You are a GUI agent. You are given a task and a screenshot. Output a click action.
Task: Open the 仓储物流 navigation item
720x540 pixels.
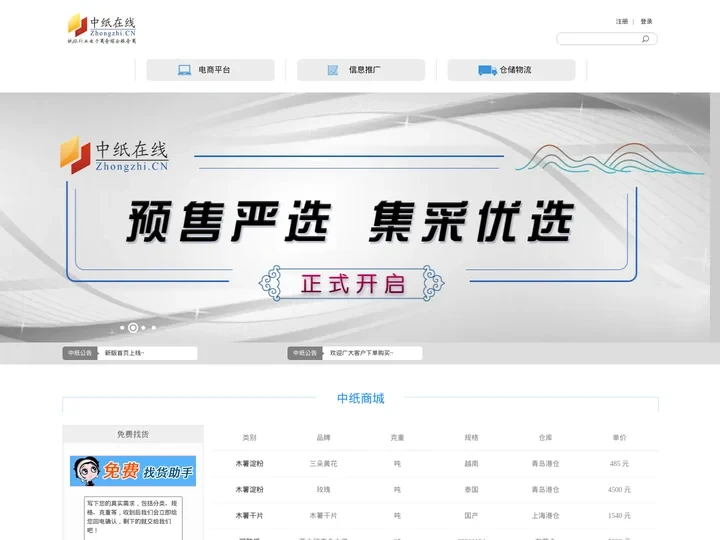tap(512, 70)
